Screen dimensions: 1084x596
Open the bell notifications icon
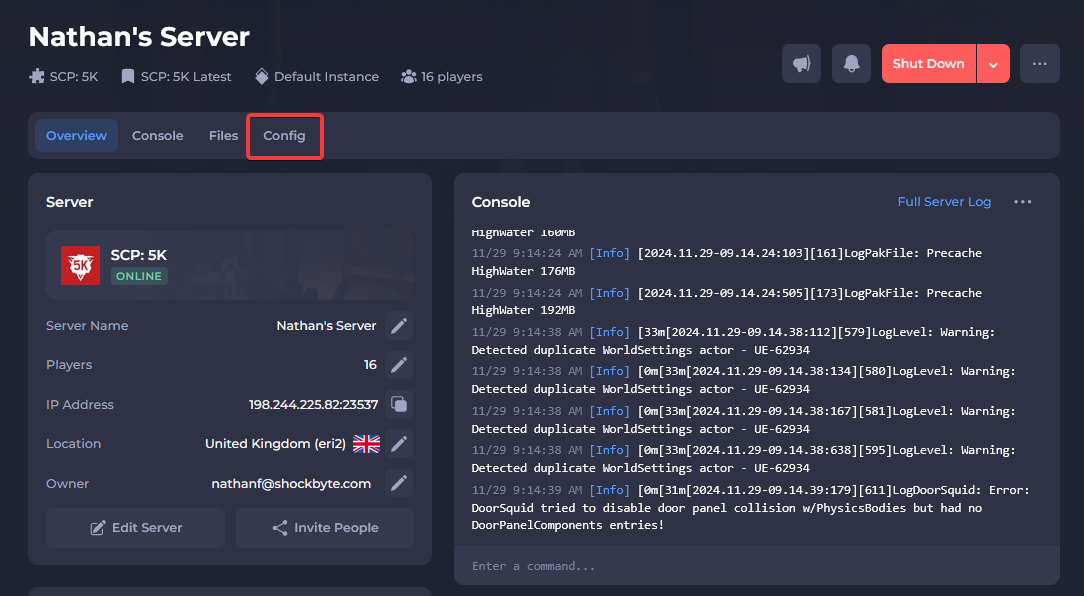click(852, 64)
